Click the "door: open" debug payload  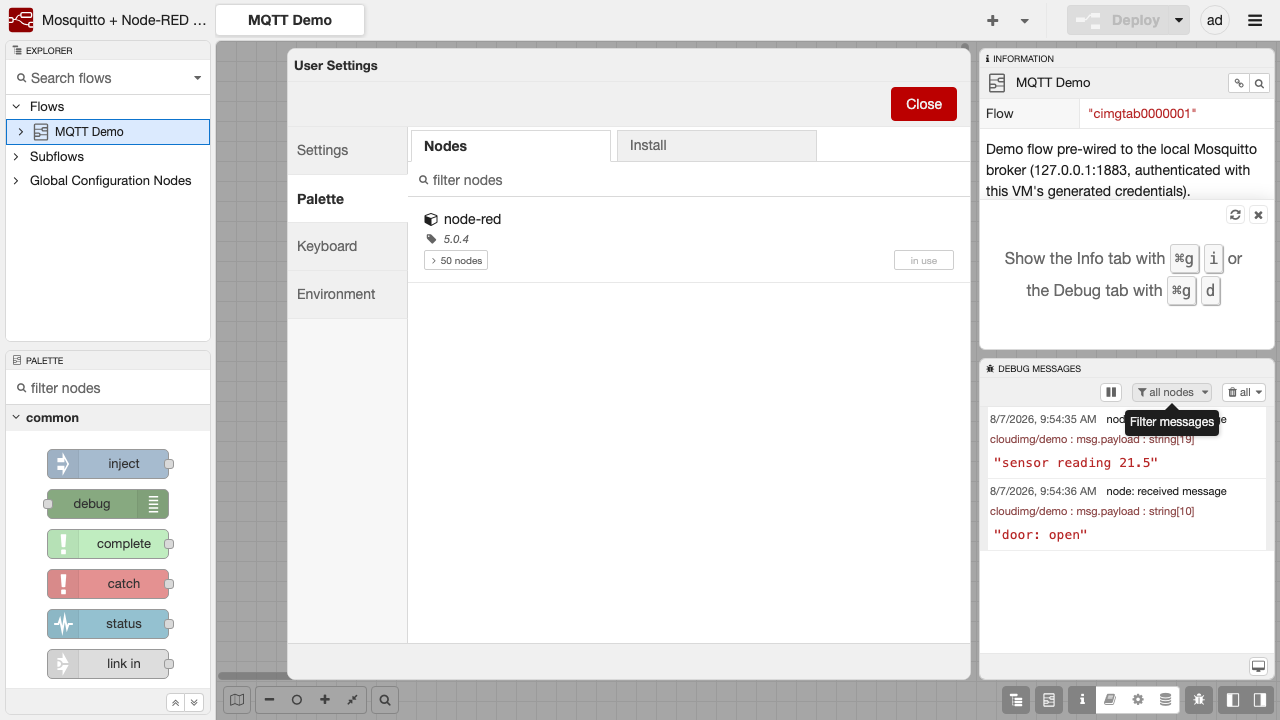tap(1040, 535)
